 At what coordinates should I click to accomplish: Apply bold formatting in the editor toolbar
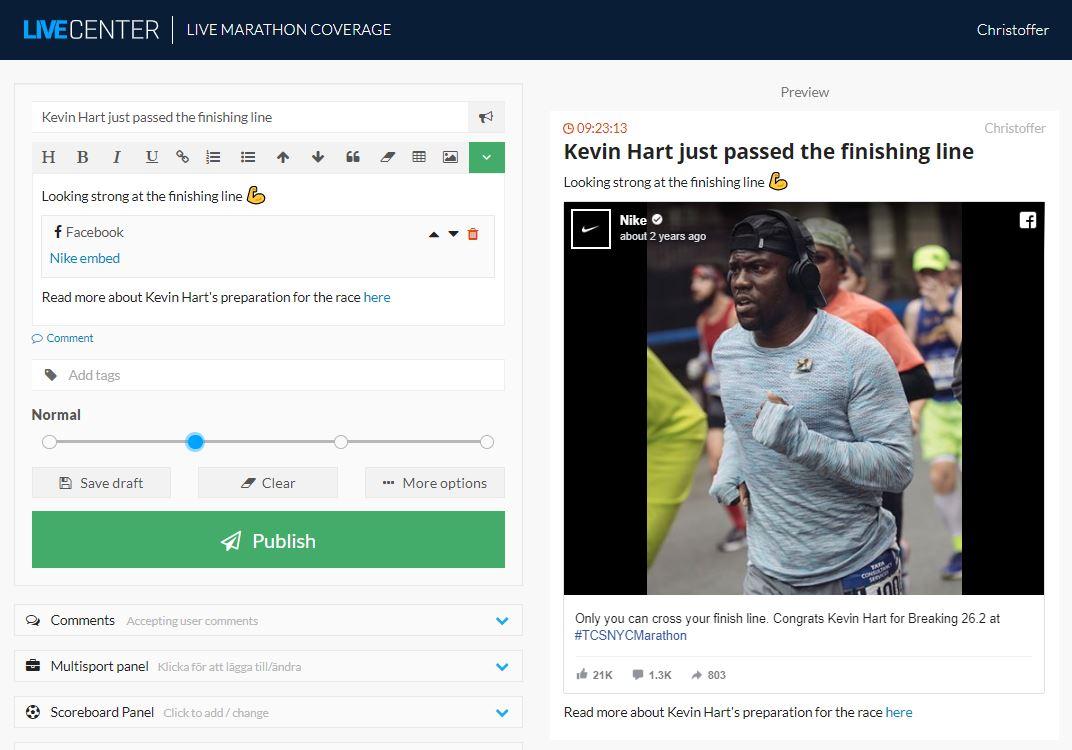tap(82, 157)
